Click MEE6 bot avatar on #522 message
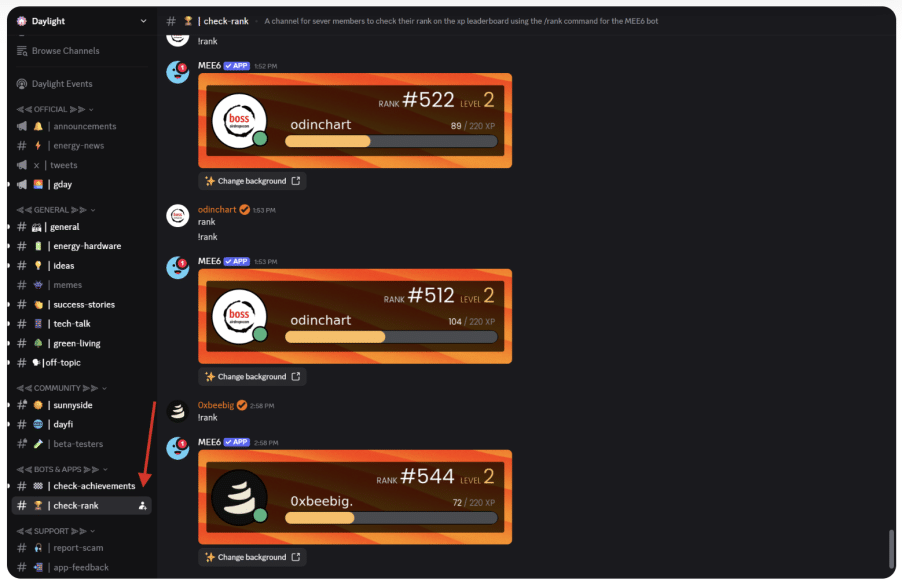 tap(178, 72)
